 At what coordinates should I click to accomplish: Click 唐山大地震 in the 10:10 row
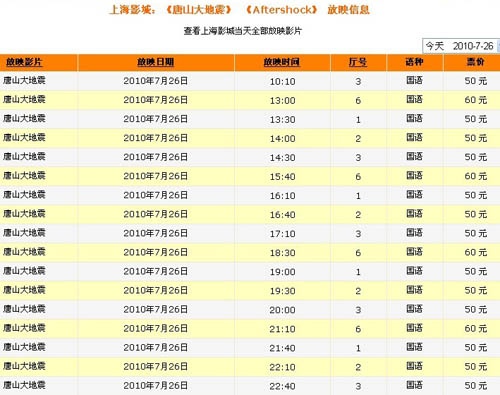pos(24,80)
